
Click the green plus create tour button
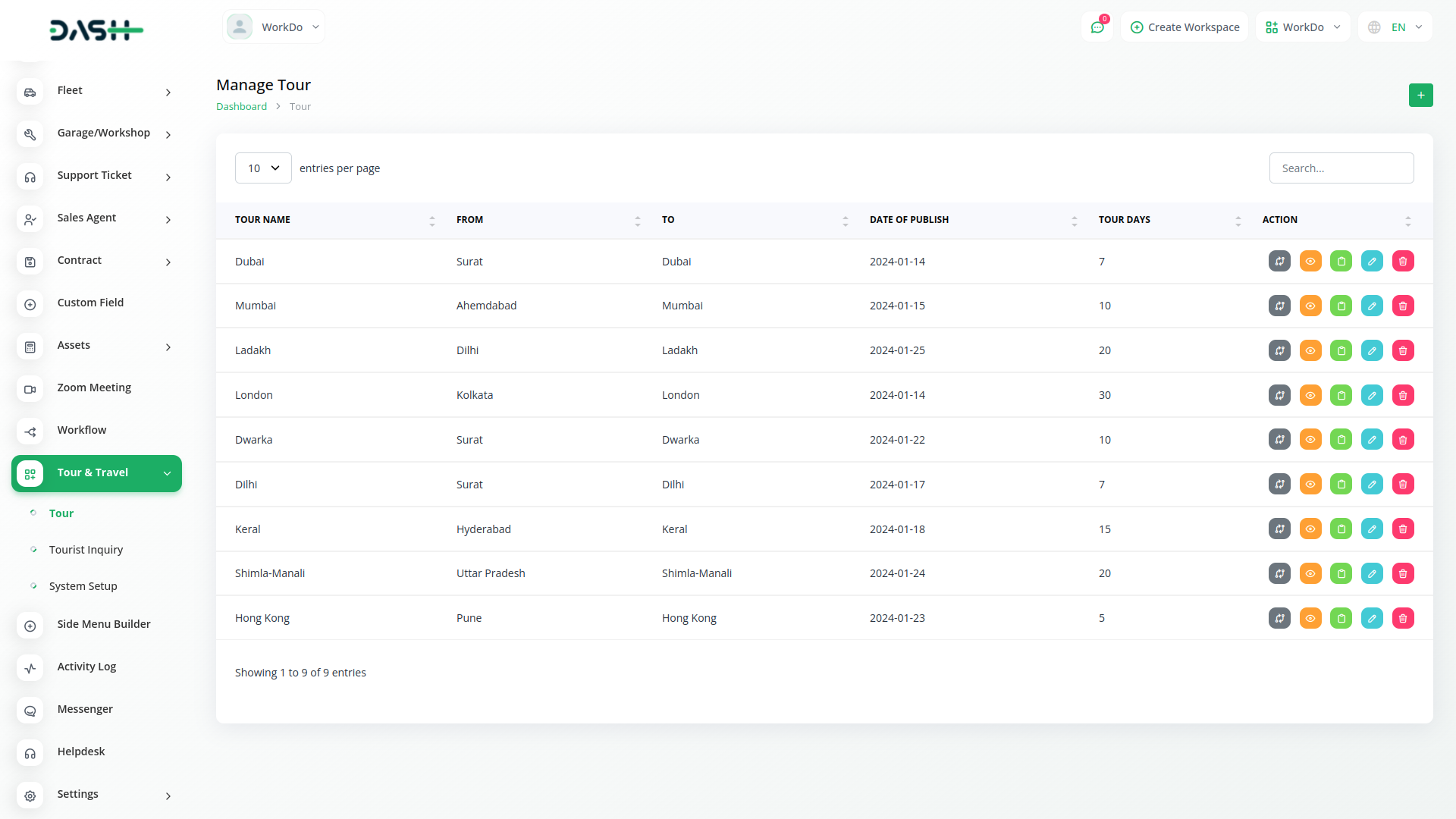(1420, 95)
